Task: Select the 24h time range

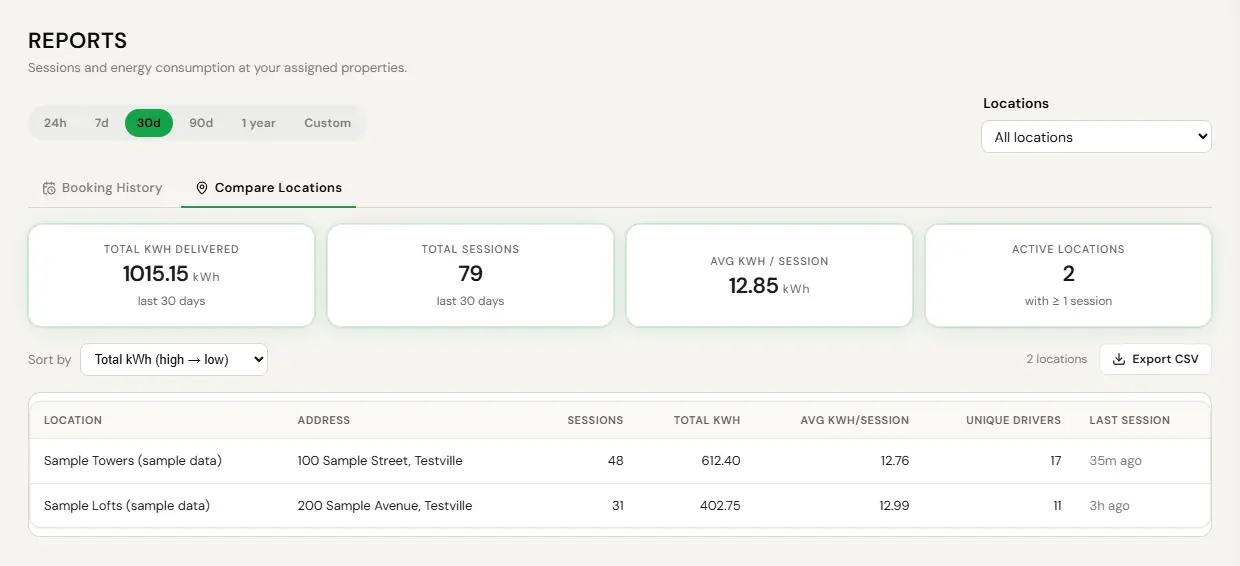Action: [55, 123]
